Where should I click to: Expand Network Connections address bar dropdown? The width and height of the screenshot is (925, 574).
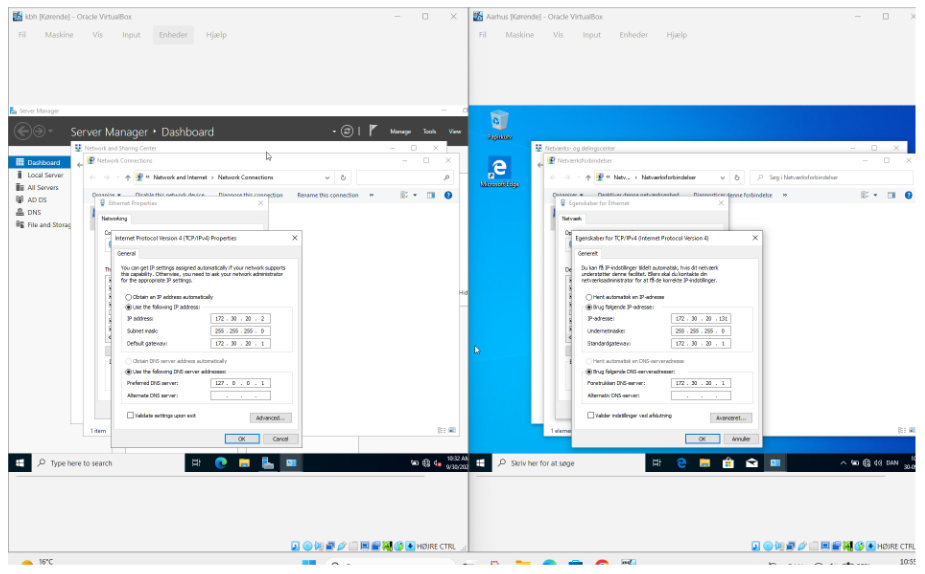point(327,177)
